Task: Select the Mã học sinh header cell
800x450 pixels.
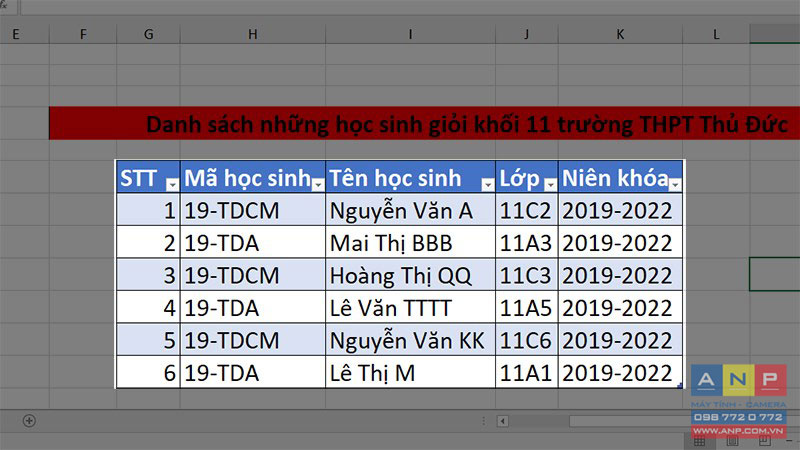Action: tap(253, 177)
